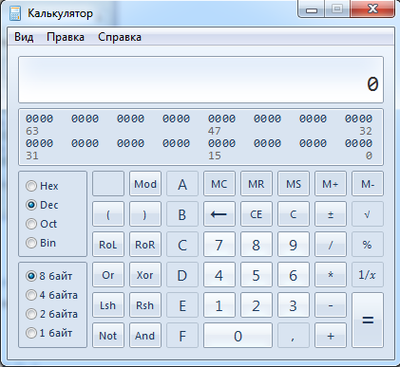
Task: Click the Rsh shift right button
Action: click(145, 305)
